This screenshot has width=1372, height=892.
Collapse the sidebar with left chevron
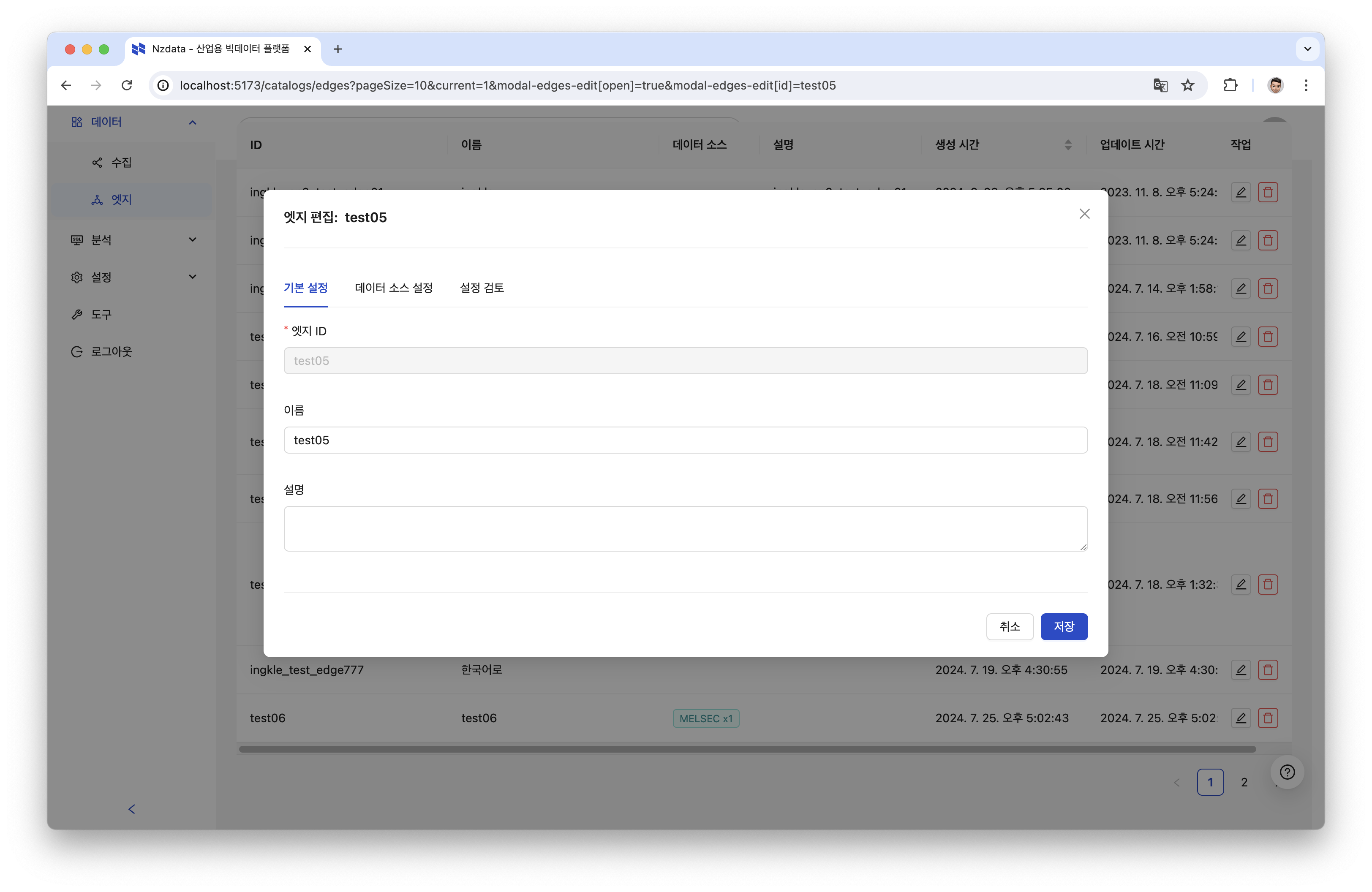pos(131,809)
